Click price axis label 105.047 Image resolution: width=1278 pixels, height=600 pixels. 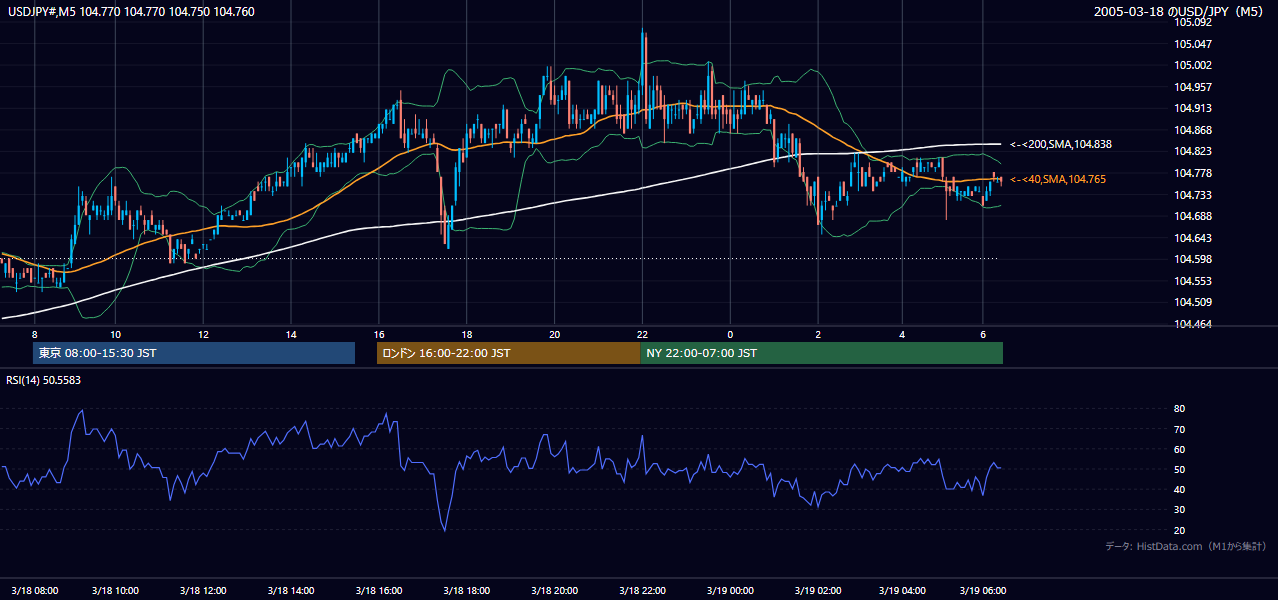(x=1191, y=44)
